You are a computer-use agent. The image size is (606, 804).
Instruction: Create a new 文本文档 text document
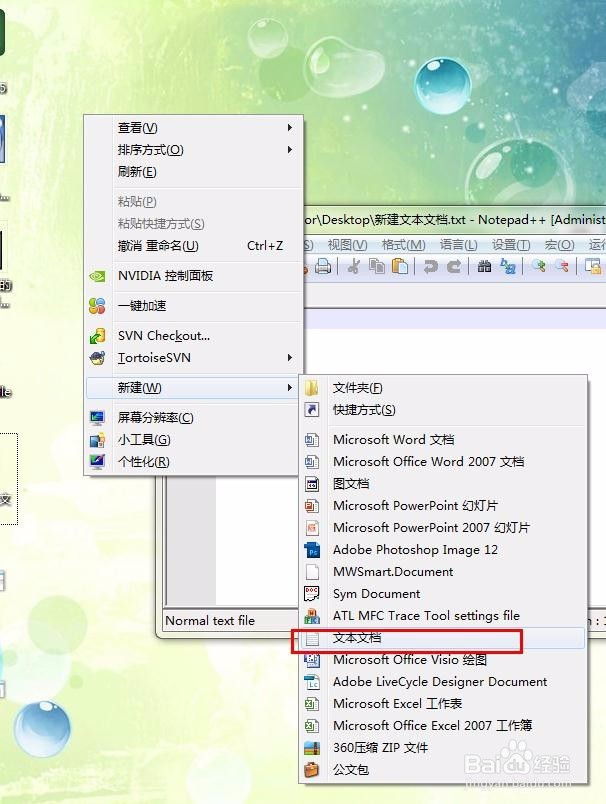tap(443, 638)
